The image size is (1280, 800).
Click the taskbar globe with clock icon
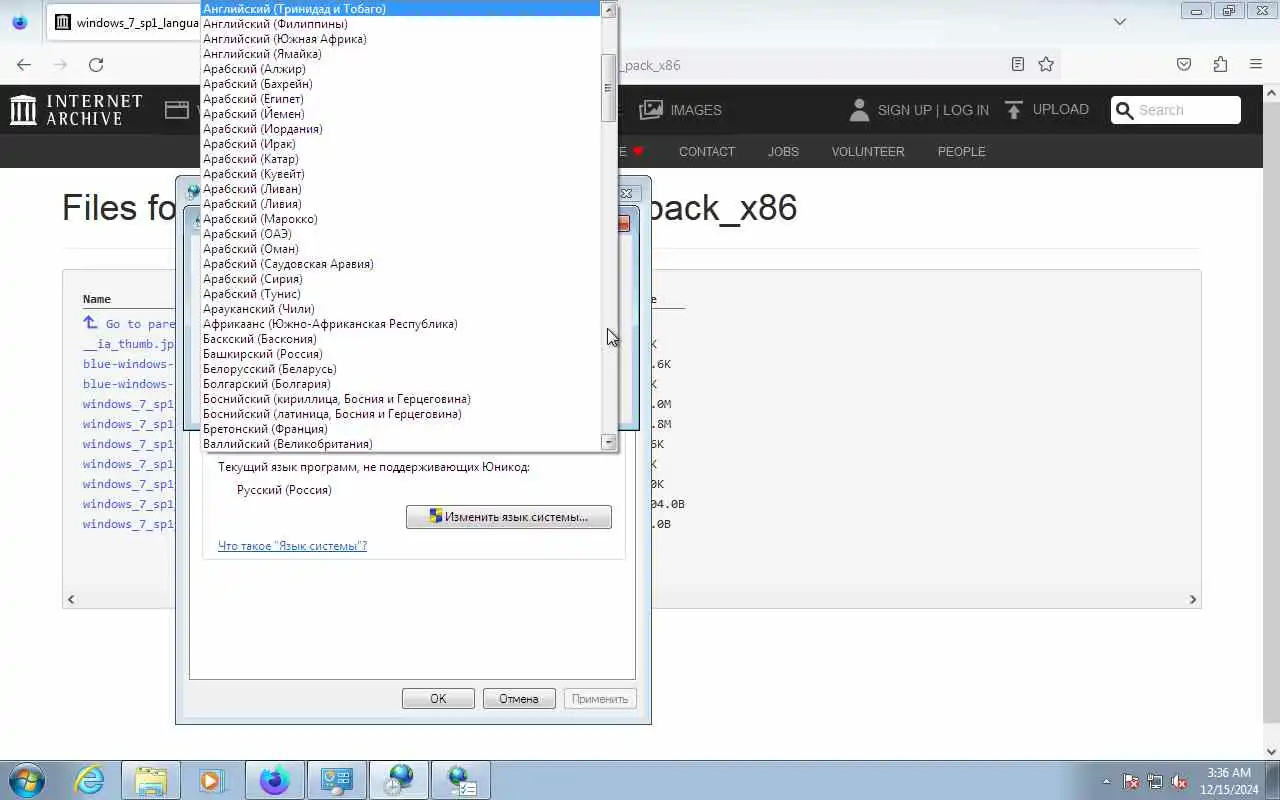pyautogui.click(x=398, y=780)
